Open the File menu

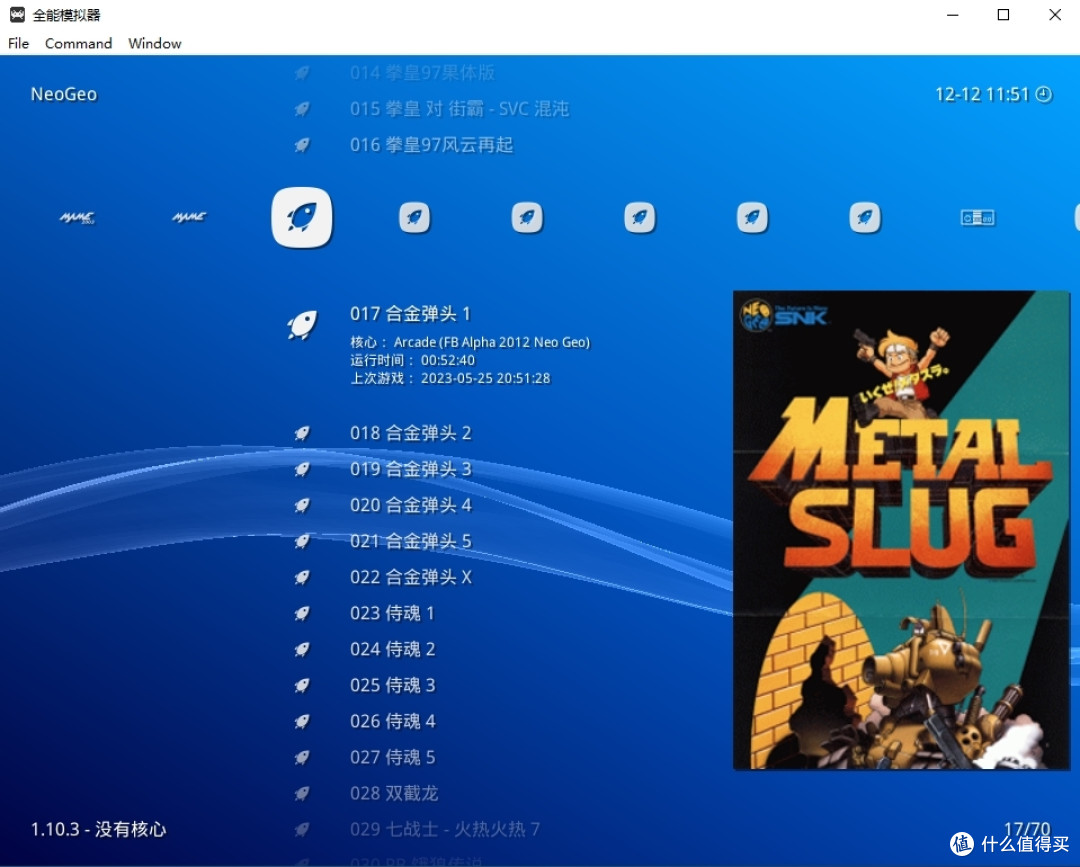coord(19,43)
